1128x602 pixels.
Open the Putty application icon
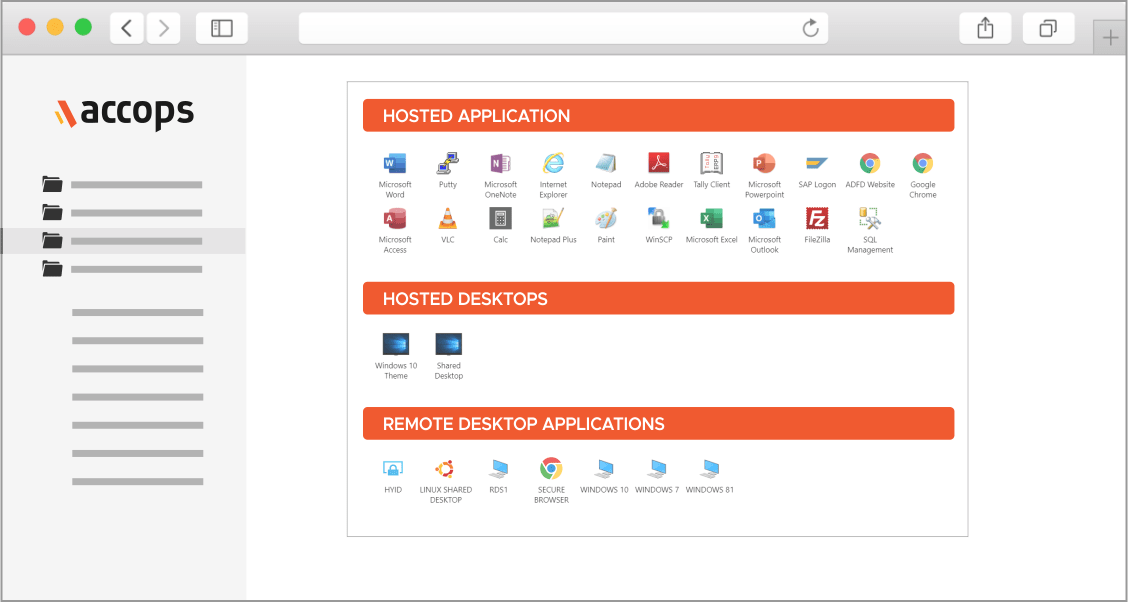click(447, 164)
